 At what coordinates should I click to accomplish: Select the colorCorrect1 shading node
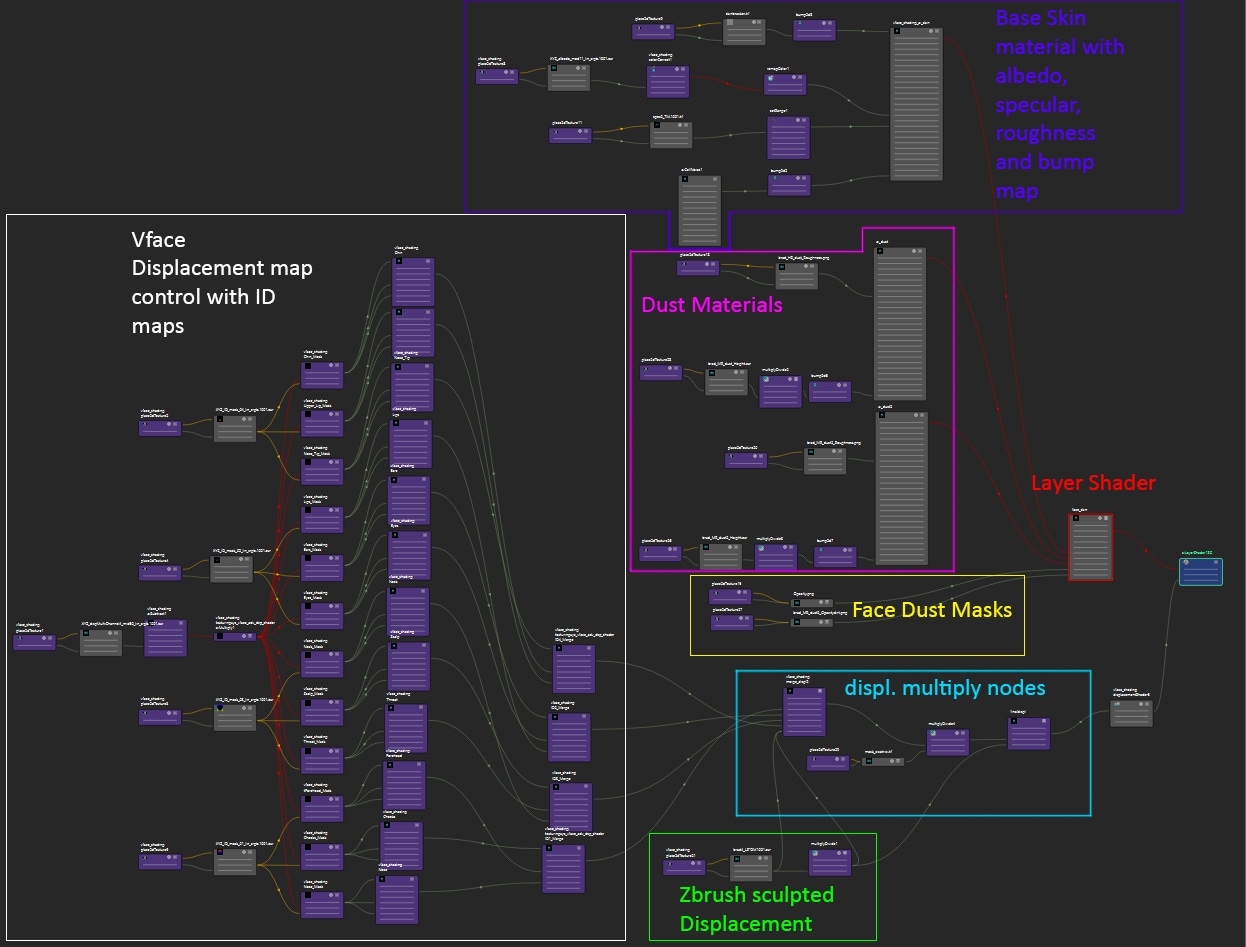pyautogui.click(x=668, y=81)
